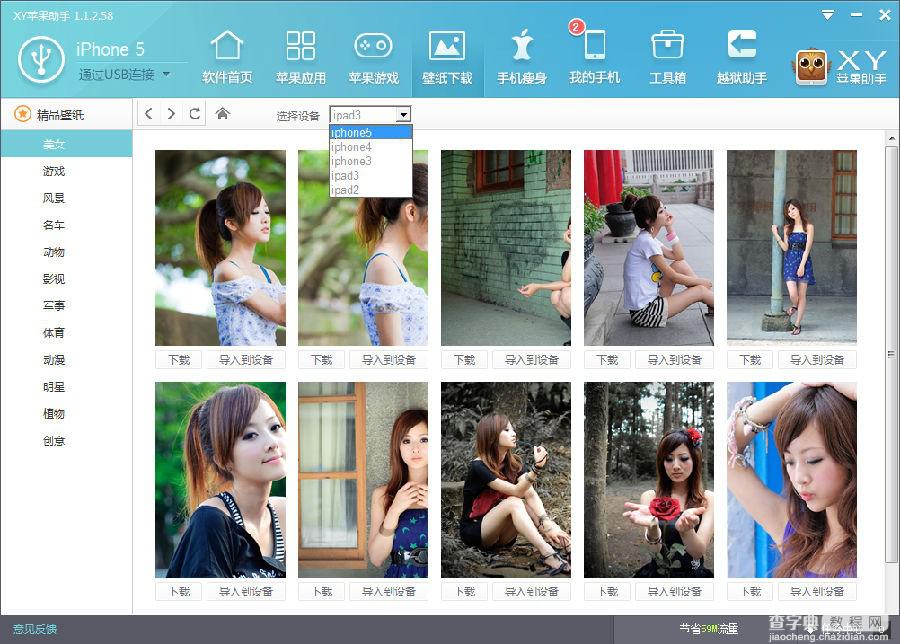The image size is (900, 644).
Task: Go back with the left arrow icon
Action: click(x=149, y=114)
